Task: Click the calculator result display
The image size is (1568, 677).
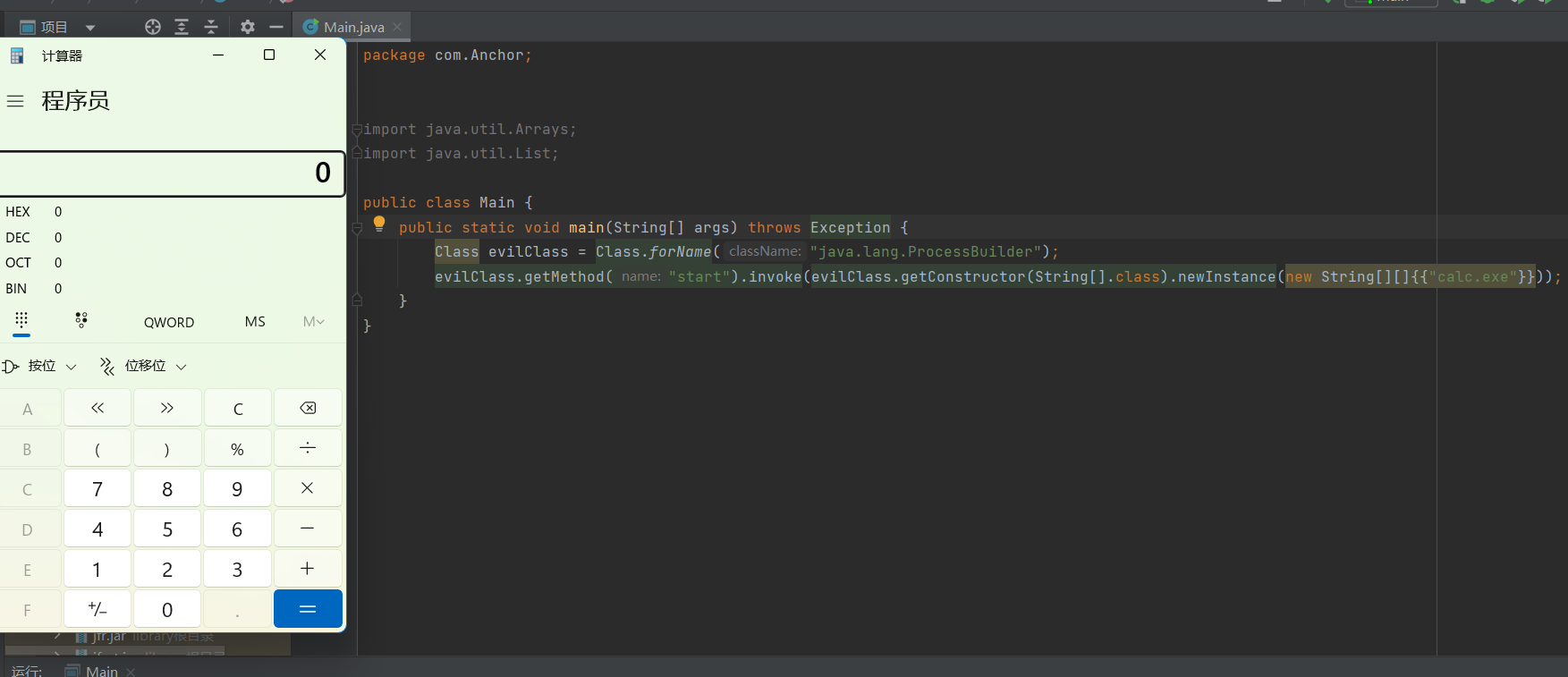Action: pyautogui.click(x=172, y=173)
